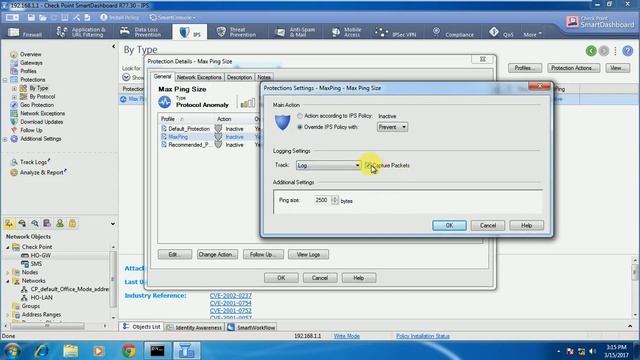Select Follow Up in tree
640x360 pixels.
(31, 130)
